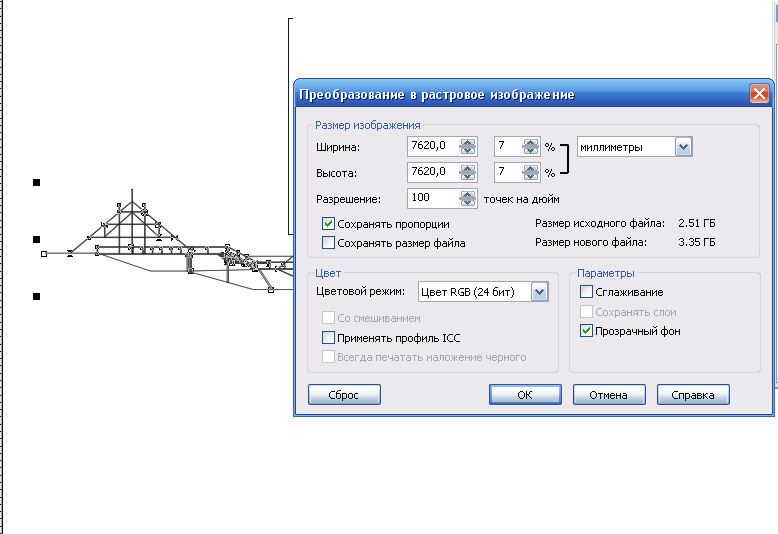Click the dialog title Преобразование в растровое изображение
The image size is (778, 534).
point(437,95)
